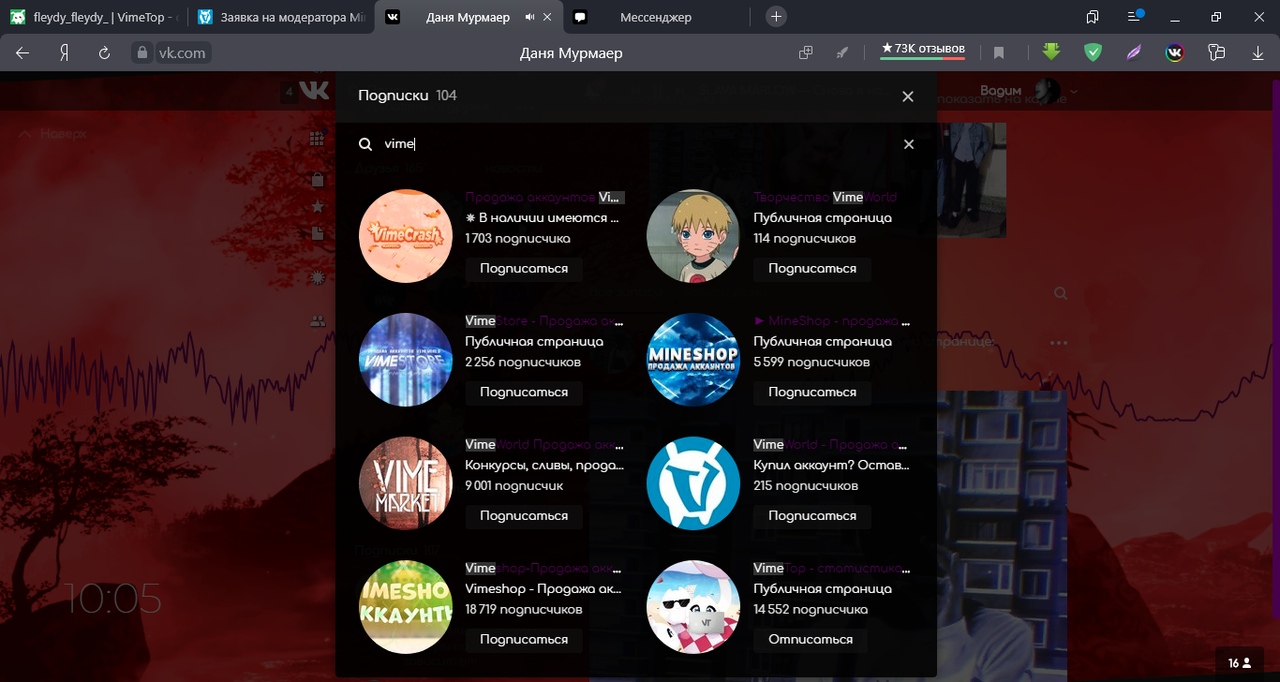The image size is (1280, 682).
Task: Open Yandex home via Я button
Action: point(63,53)
